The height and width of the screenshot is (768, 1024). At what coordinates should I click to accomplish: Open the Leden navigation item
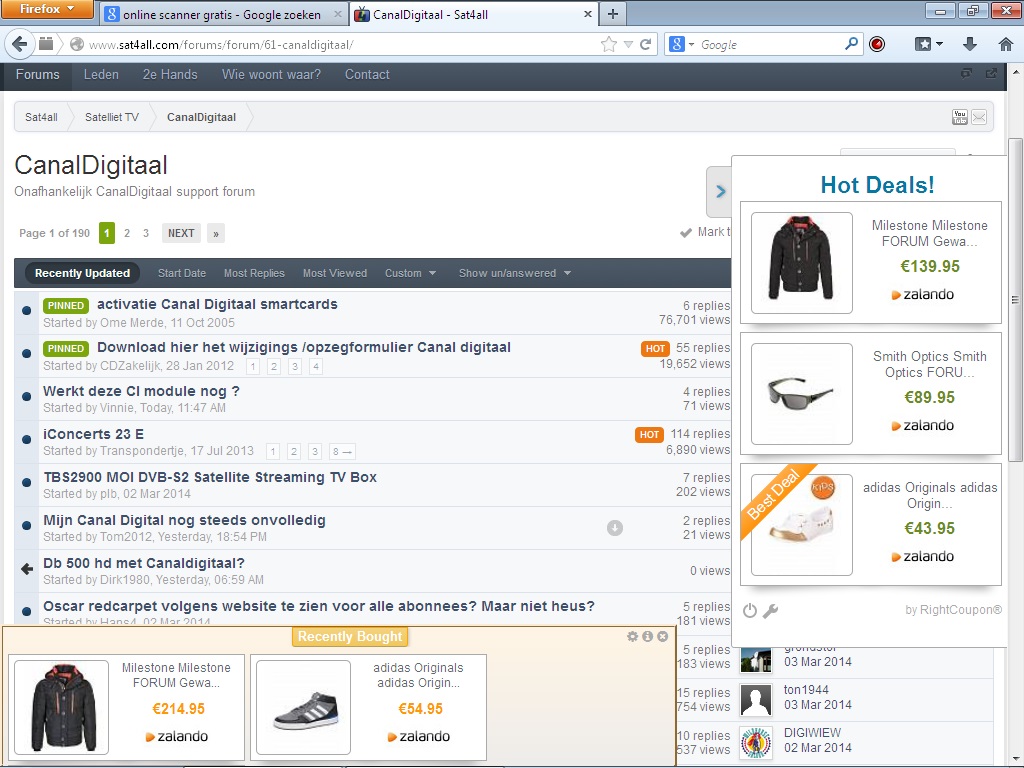101,74
